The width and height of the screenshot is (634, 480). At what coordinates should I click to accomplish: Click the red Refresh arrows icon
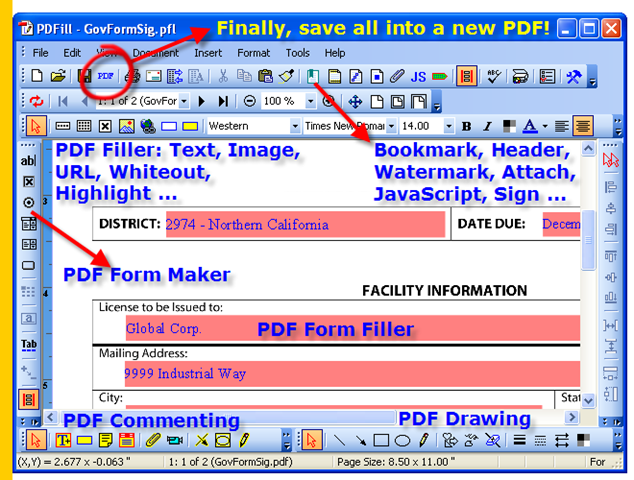[x=36, y=101]
